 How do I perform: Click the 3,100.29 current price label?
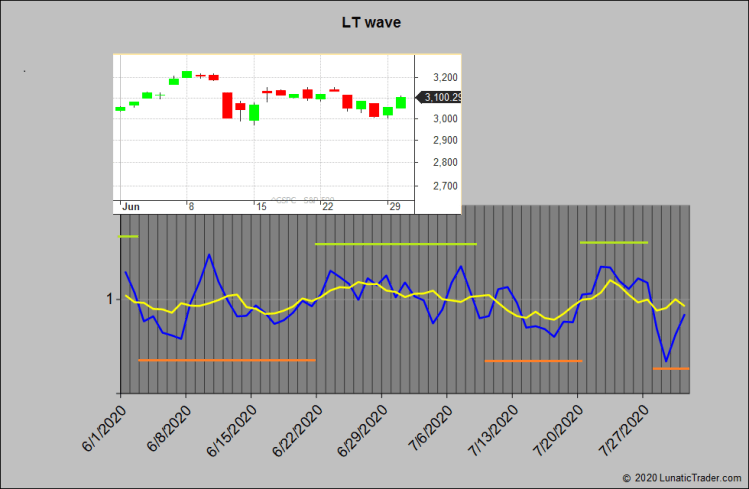[x=441, y=97]
